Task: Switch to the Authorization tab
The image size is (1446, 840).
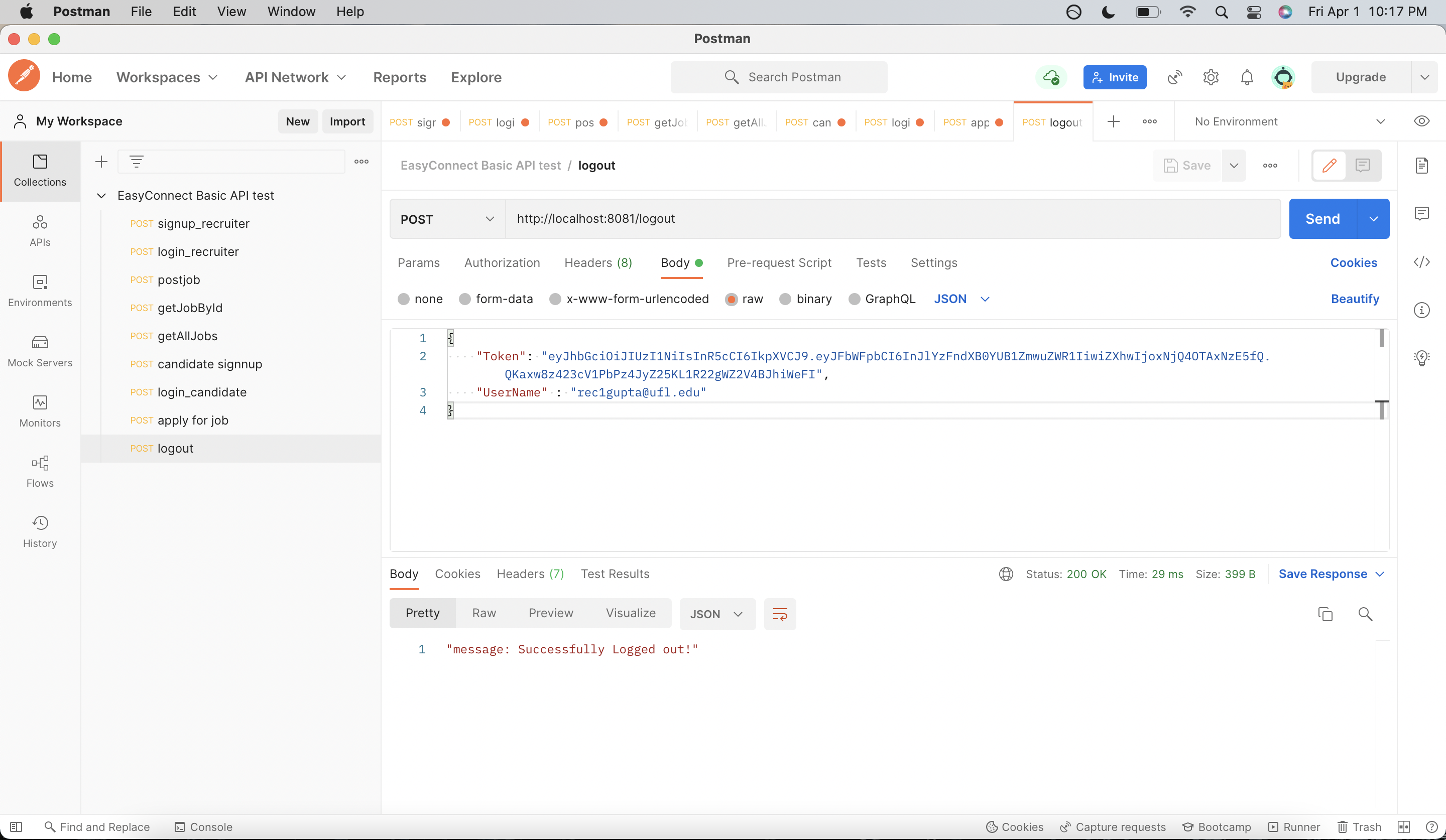Action: pos(502,262)
